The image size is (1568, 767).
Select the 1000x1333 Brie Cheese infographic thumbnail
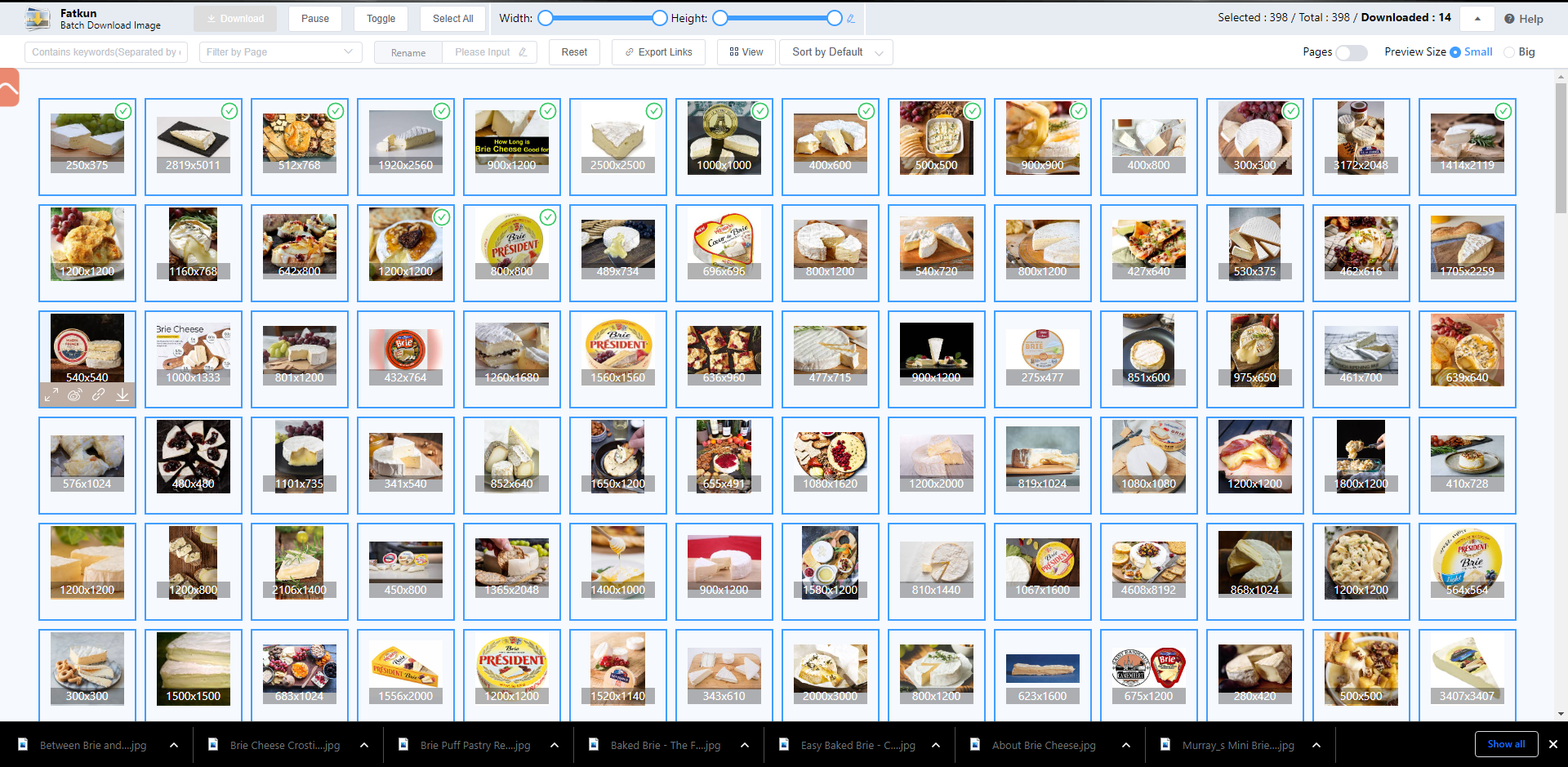(194, 359)
